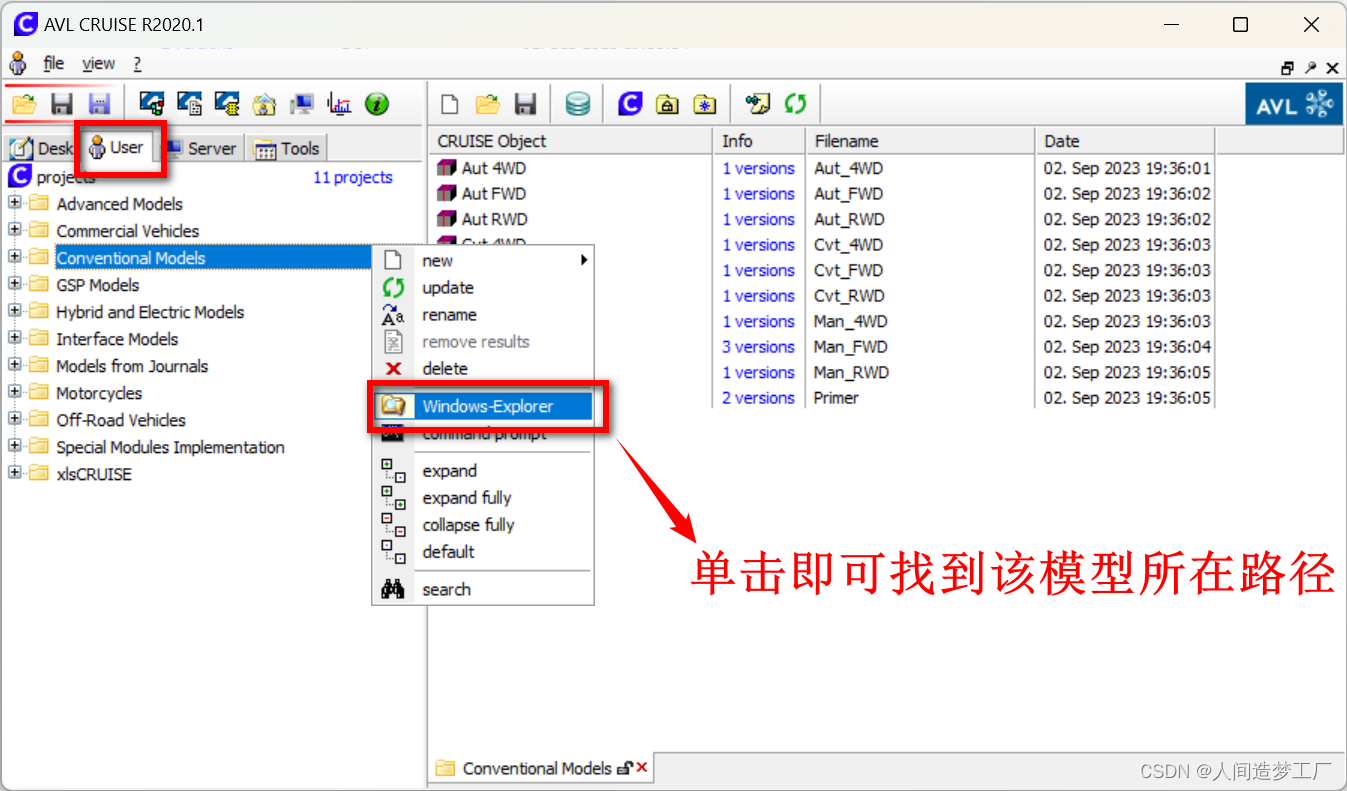Click the Aut 4WD model icon

(x=447, y=168)
